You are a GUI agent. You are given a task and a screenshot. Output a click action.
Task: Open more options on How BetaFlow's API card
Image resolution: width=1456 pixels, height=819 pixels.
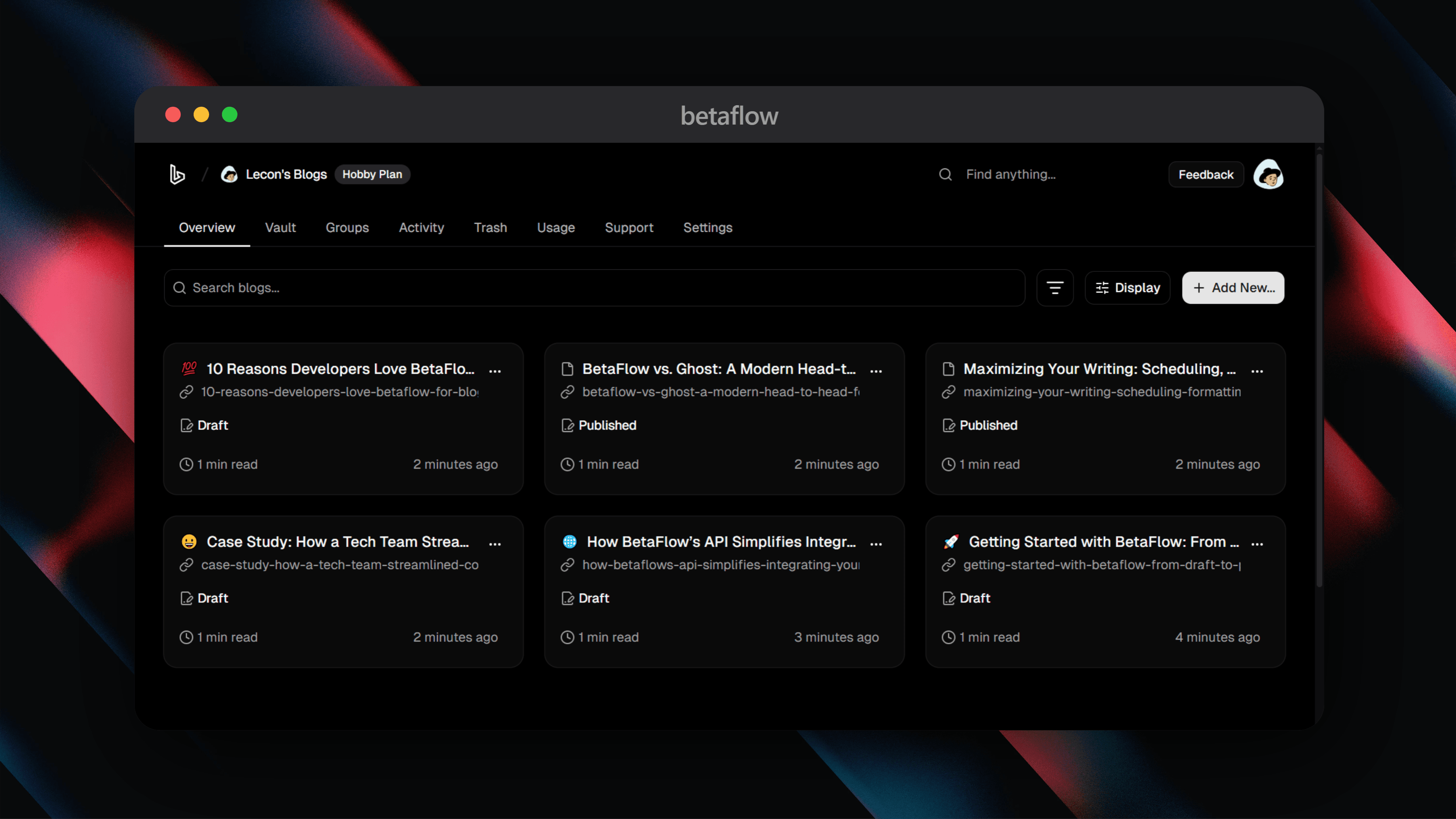pyautogui.click(x=876, y=544)
